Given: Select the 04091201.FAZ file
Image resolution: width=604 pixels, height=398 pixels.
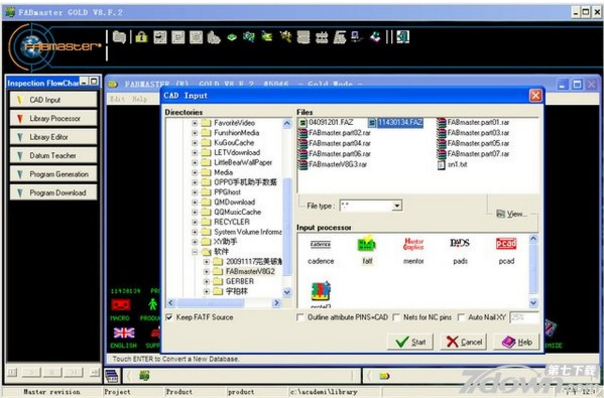Looking at the screenshot, I should (326, 123).
